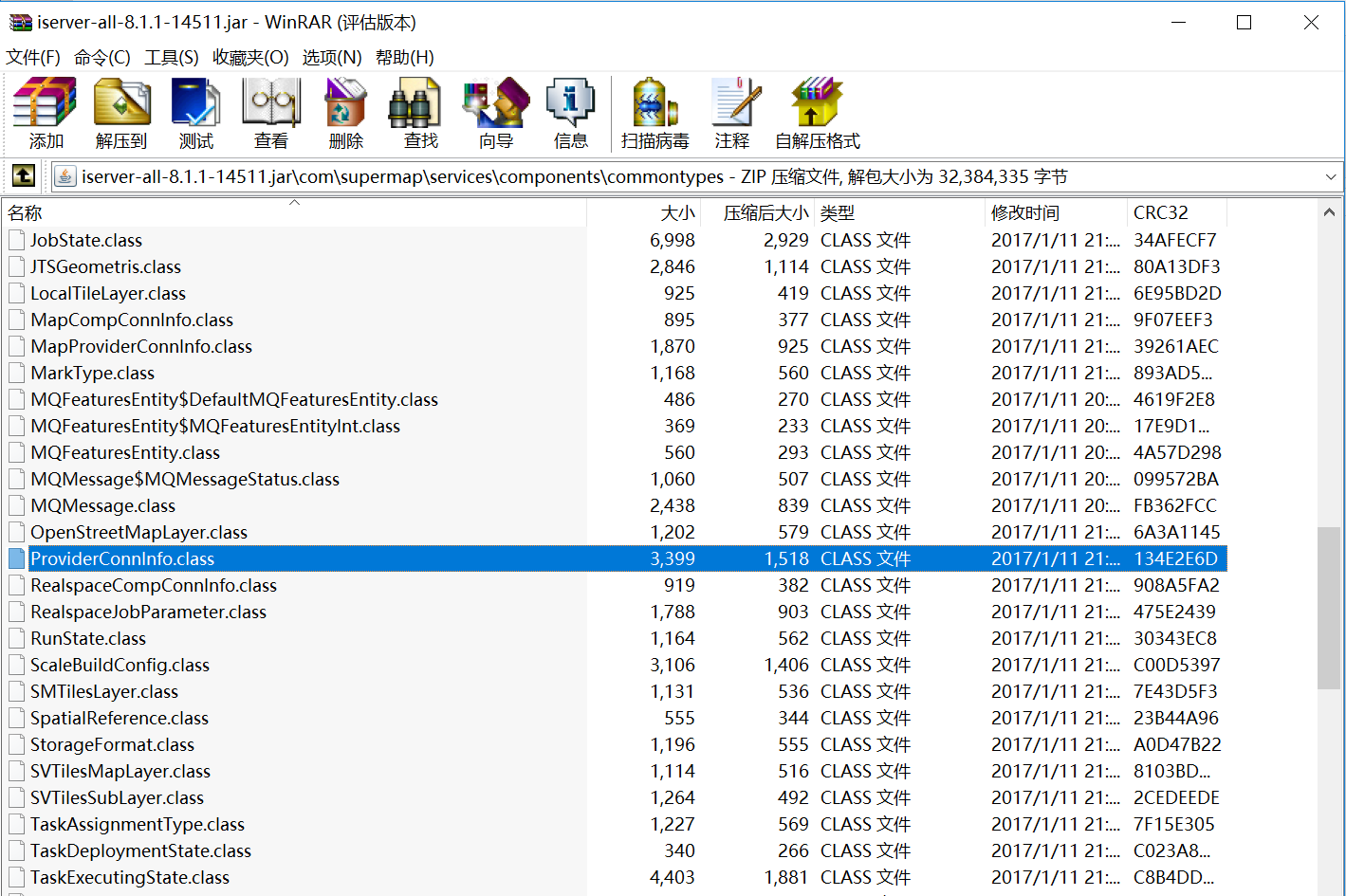Open the 文件(F) menu
The width and height of the screenshot is (1346, 896).
pyautogui.click(x=33, y=57)
